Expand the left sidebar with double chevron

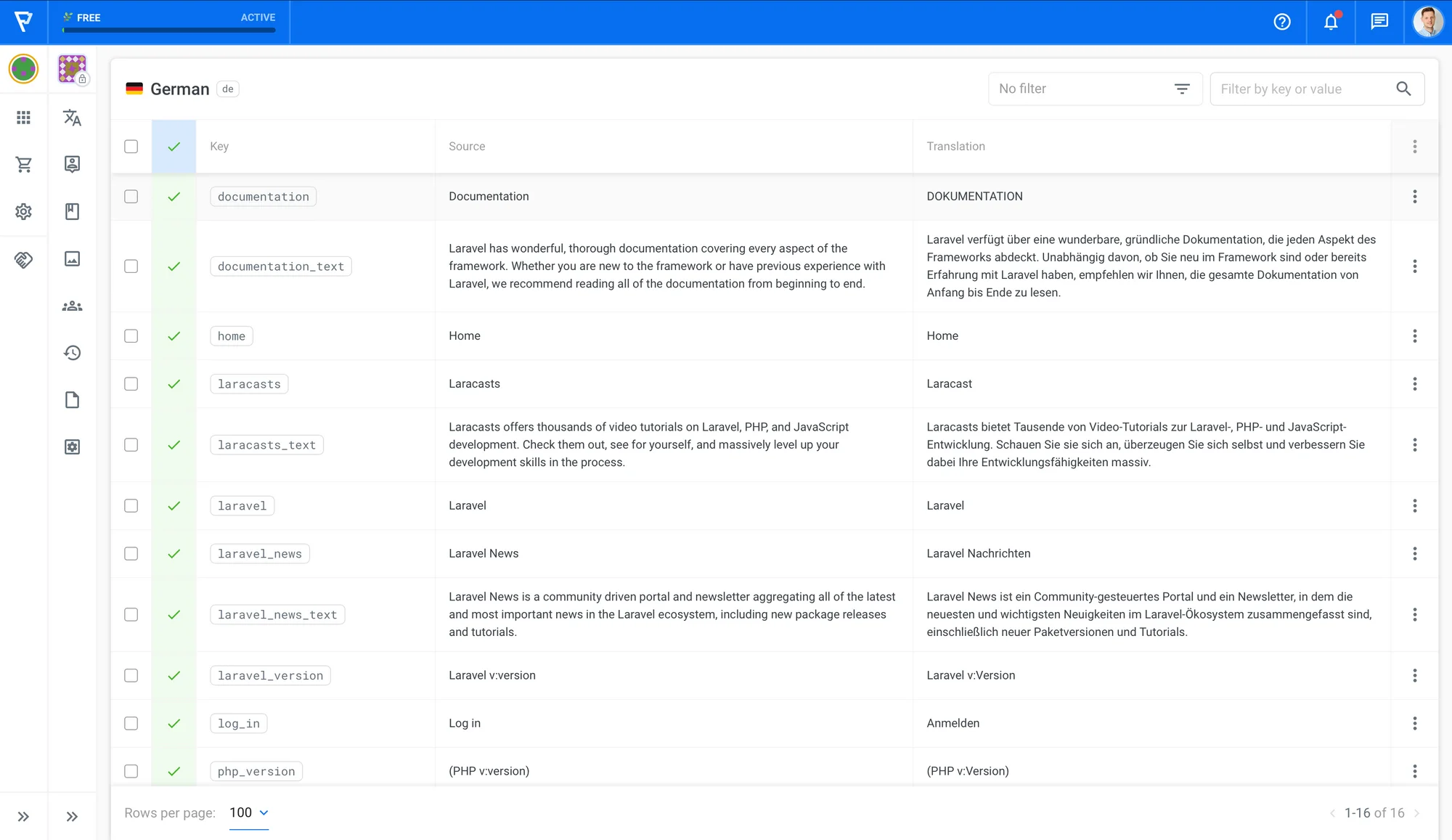(x=23, y=816)
